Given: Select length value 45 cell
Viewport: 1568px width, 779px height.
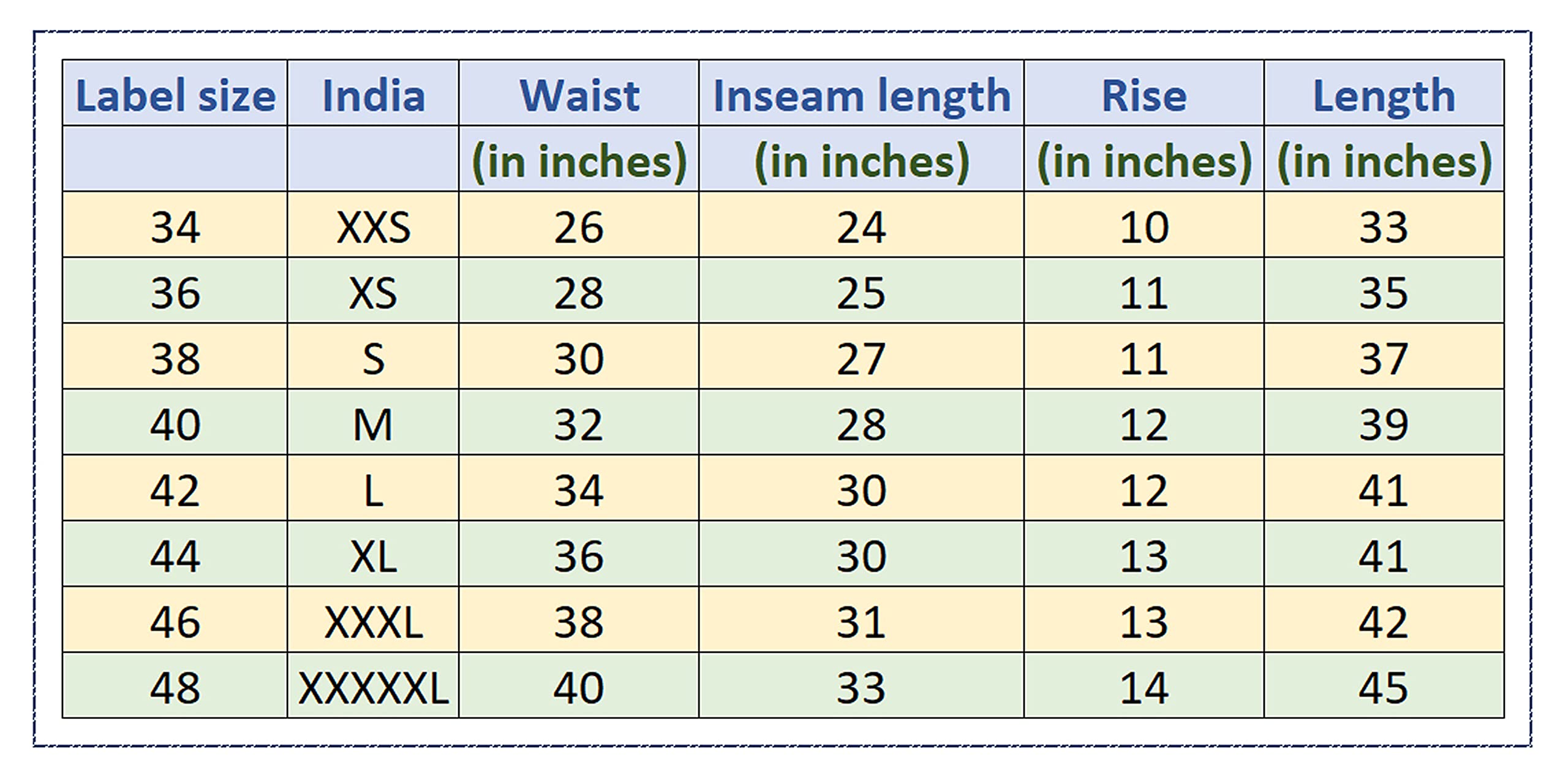Looking at the screenshot, I should (1384, 687).
